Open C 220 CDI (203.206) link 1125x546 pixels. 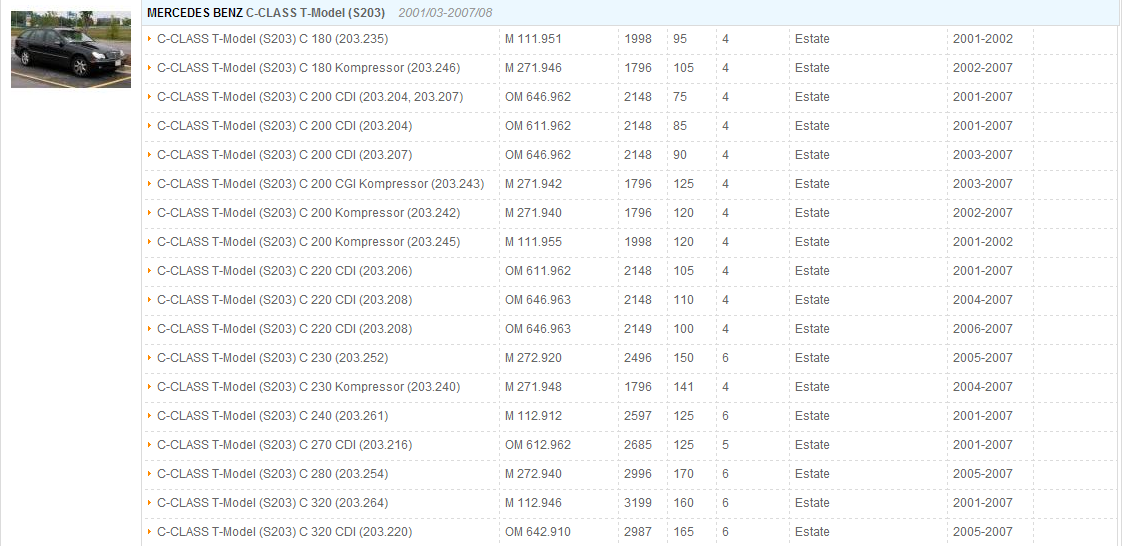[x=285, y=270]
